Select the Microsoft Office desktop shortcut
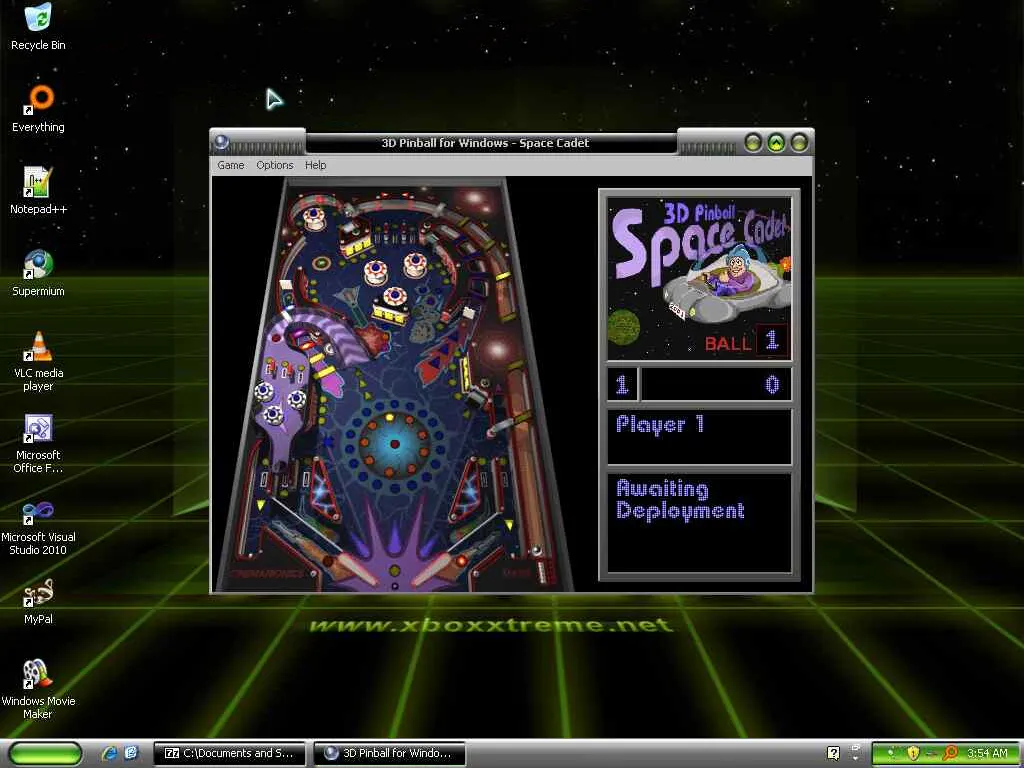The image size is (1024, 768). tap(38, 443)
